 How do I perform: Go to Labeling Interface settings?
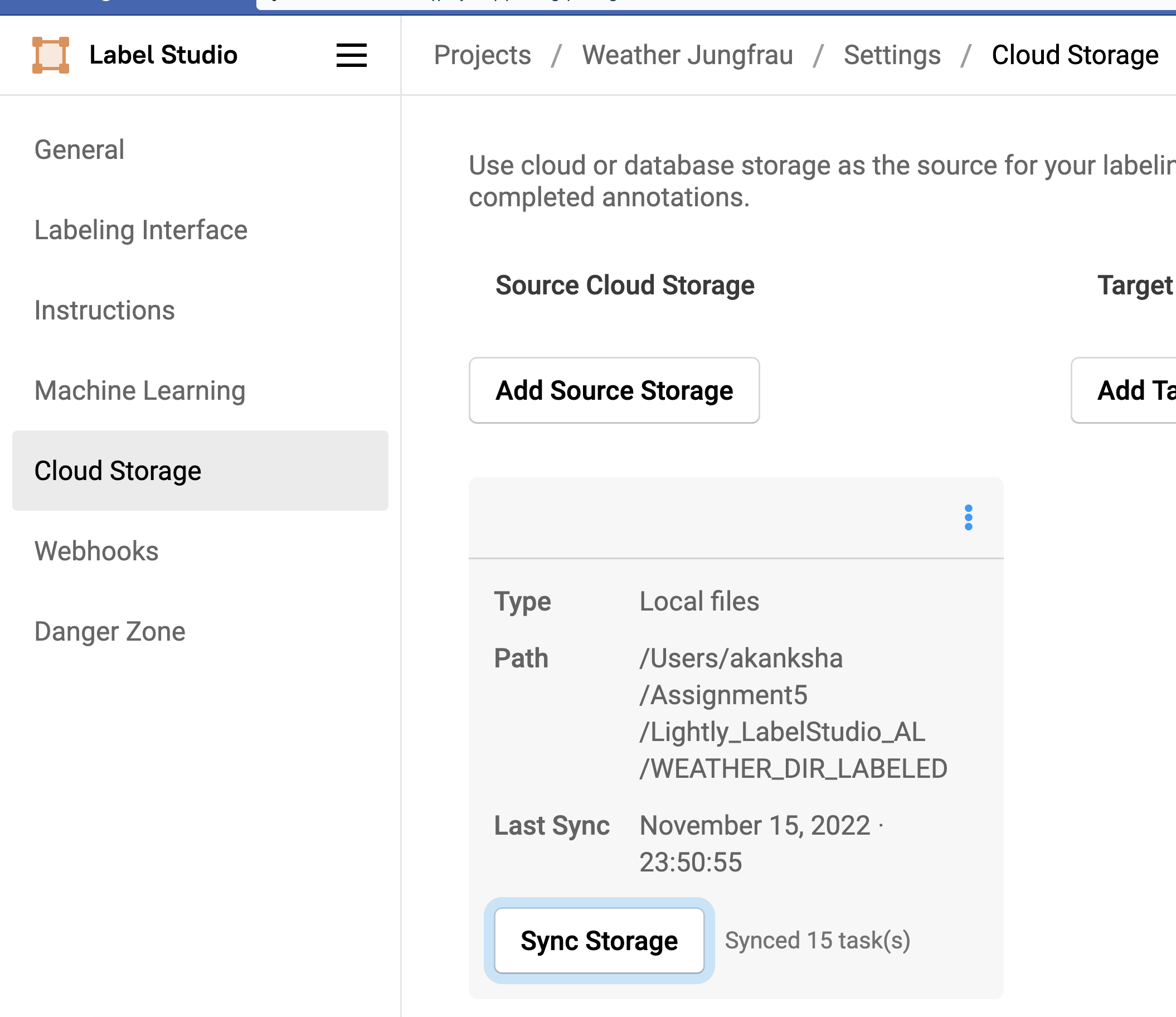(x=141, y=230)
